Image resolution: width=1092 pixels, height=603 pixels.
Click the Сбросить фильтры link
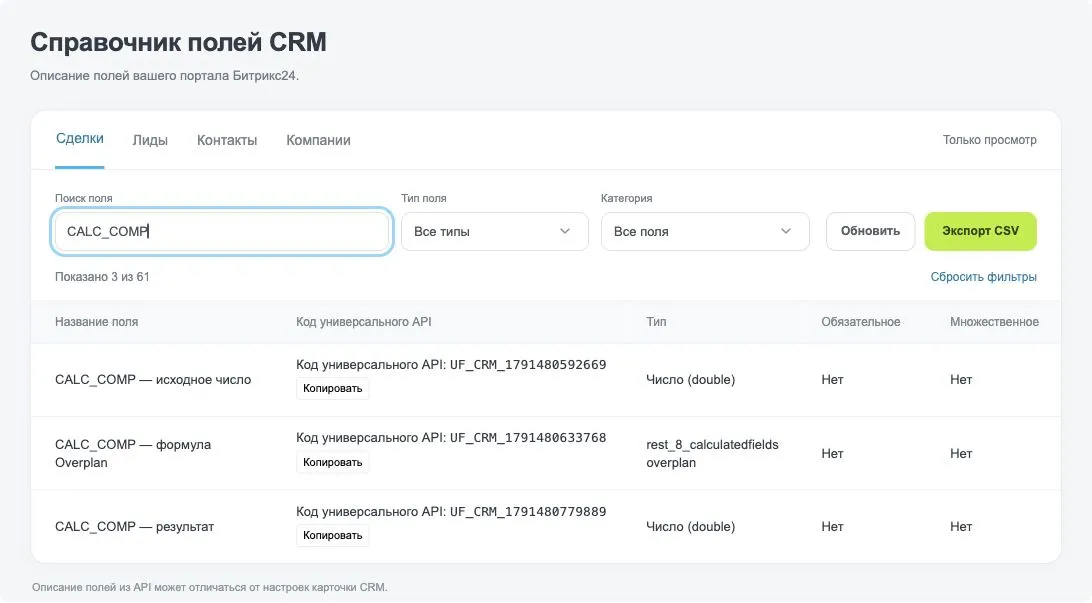point(983,276)
